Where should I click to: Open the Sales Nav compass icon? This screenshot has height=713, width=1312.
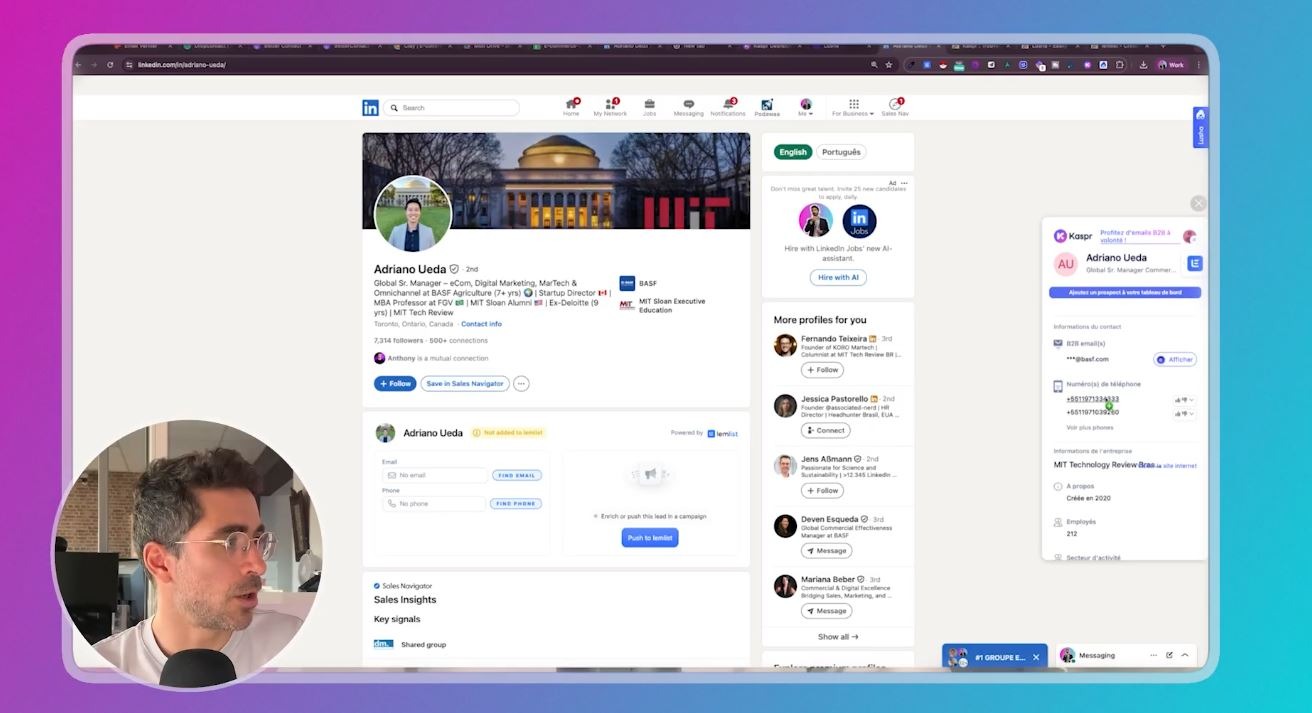[x=895, y=107]
